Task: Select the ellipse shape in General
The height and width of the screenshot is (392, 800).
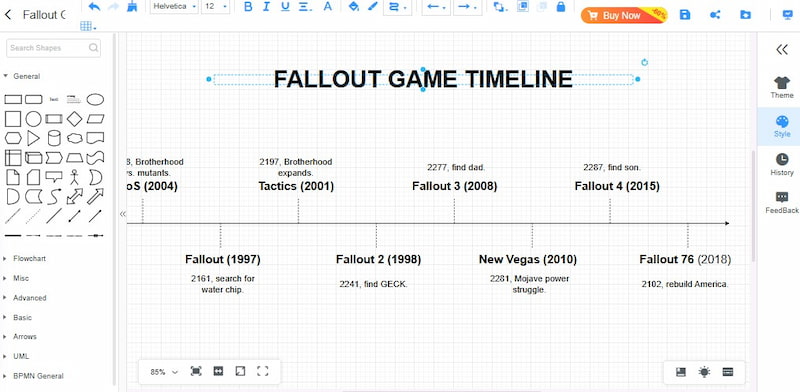Action: coord(95,100)
